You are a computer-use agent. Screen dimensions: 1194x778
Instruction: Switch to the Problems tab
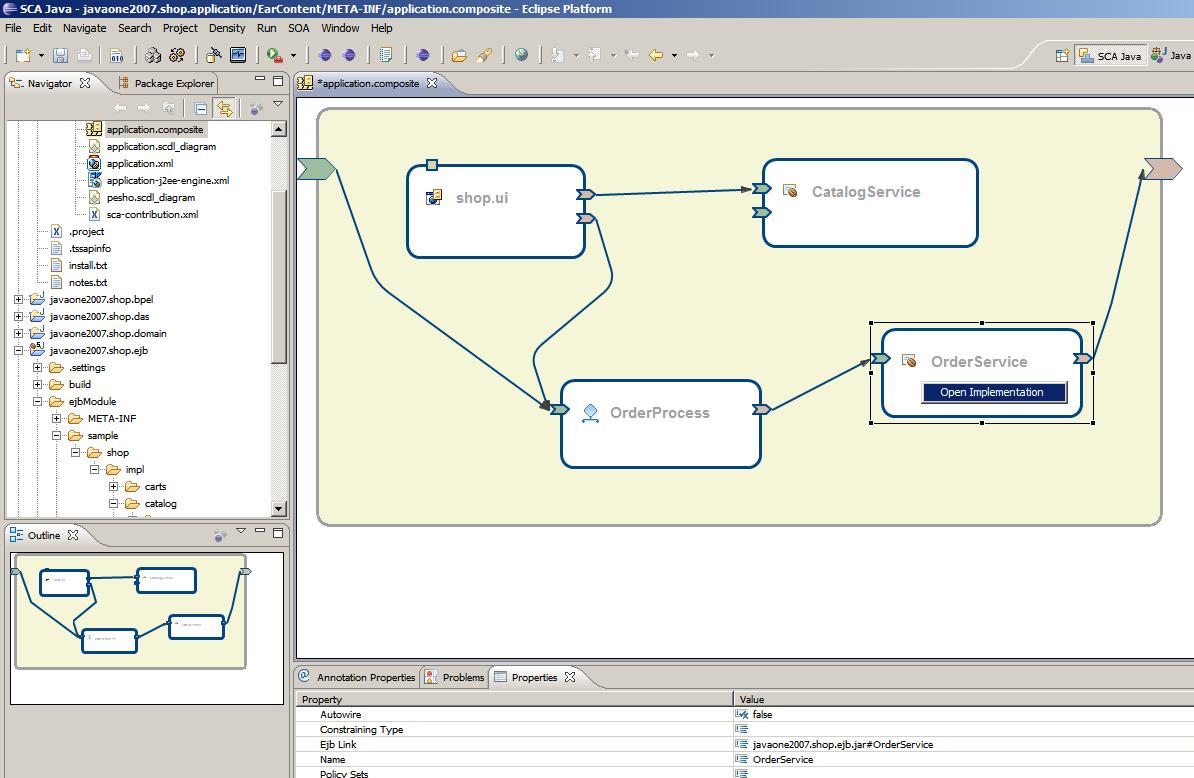455,677
